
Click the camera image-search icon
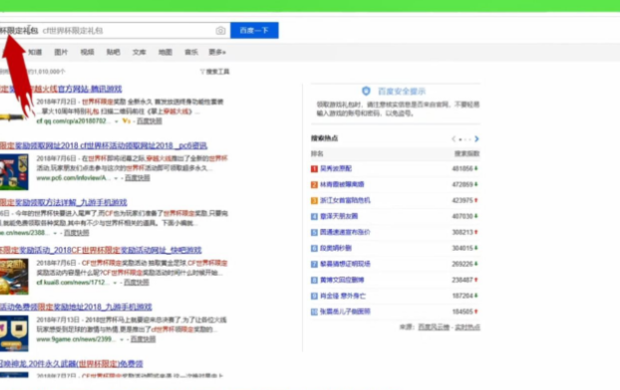click(220, 30)
